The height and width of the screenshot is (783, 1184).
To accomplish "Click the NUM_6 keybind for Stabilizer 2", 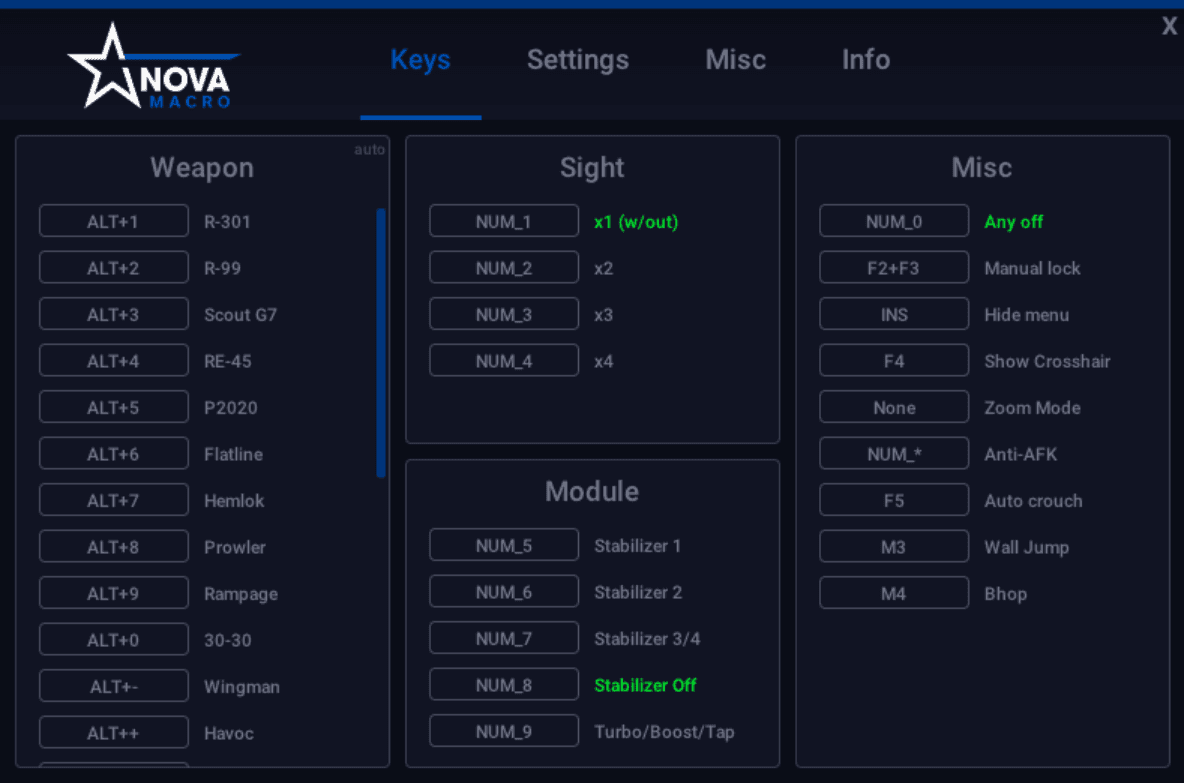I will pos(504,592).
